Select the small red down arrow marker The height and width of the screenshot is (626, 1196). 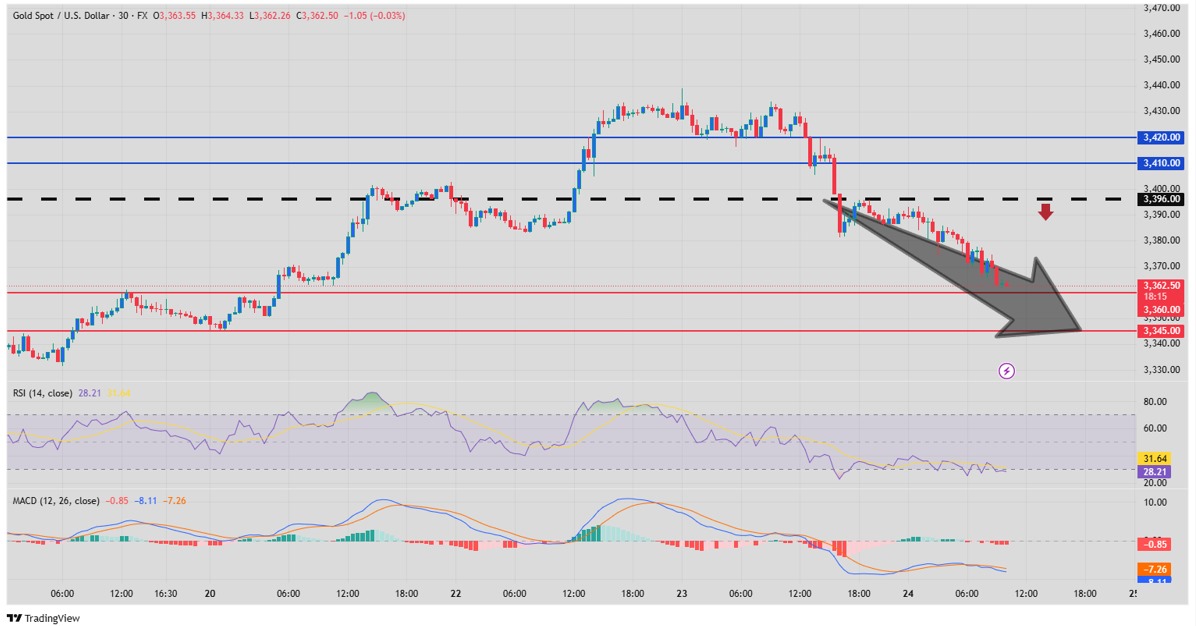click(x=1045, y=211)
